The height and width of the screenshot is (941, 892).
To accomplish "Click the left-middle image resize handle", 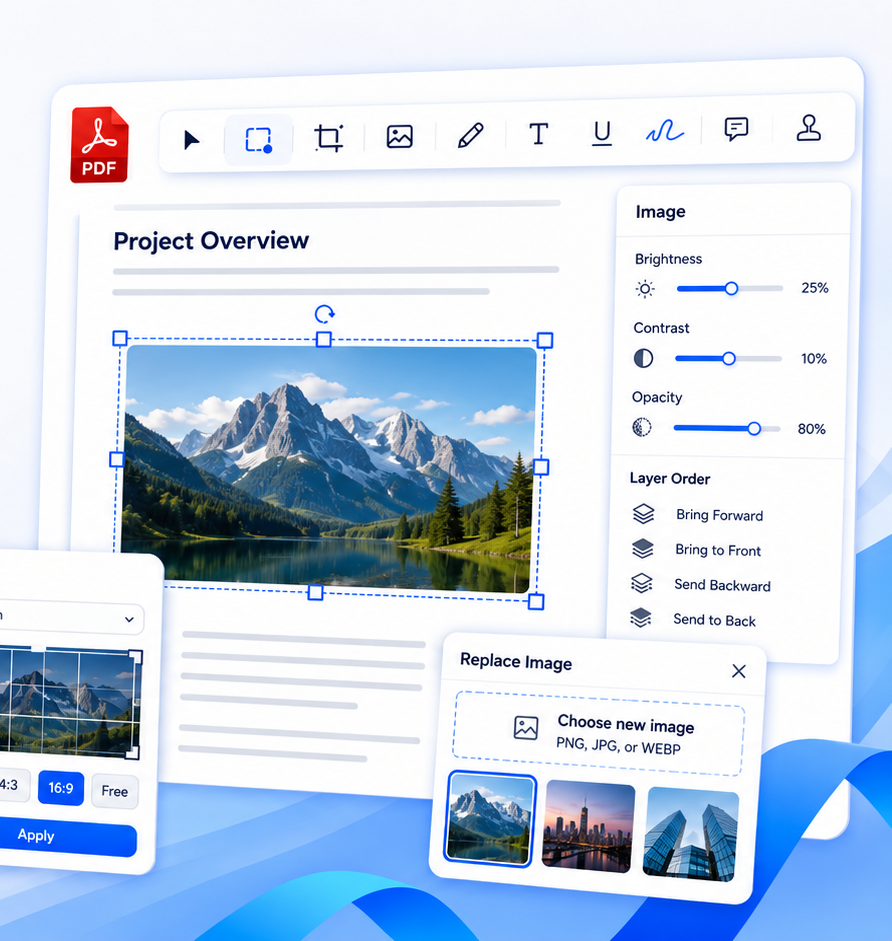I will click(116, 460).
